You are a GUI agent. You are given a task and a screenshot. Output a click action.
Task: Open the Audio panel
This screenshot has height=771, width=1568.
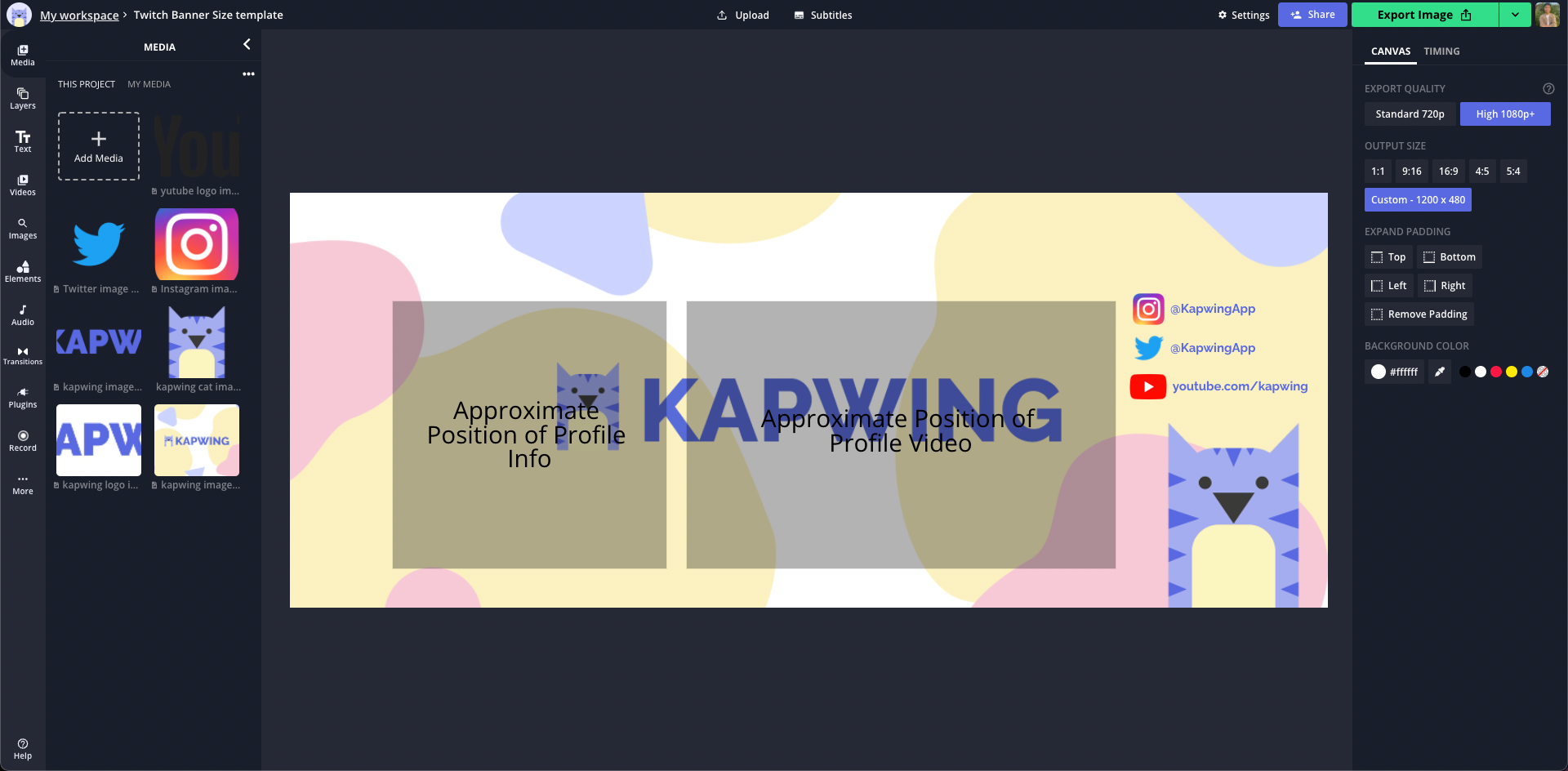(23, 315)
